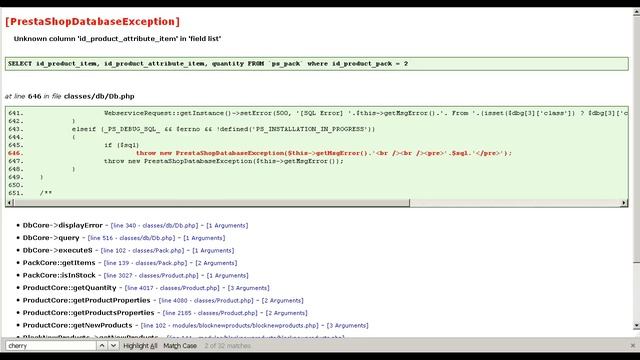Screen dimensions: 640x360
Task: Click 'DbCore->displayError' trace entry
Action: (x=62, y=225)
